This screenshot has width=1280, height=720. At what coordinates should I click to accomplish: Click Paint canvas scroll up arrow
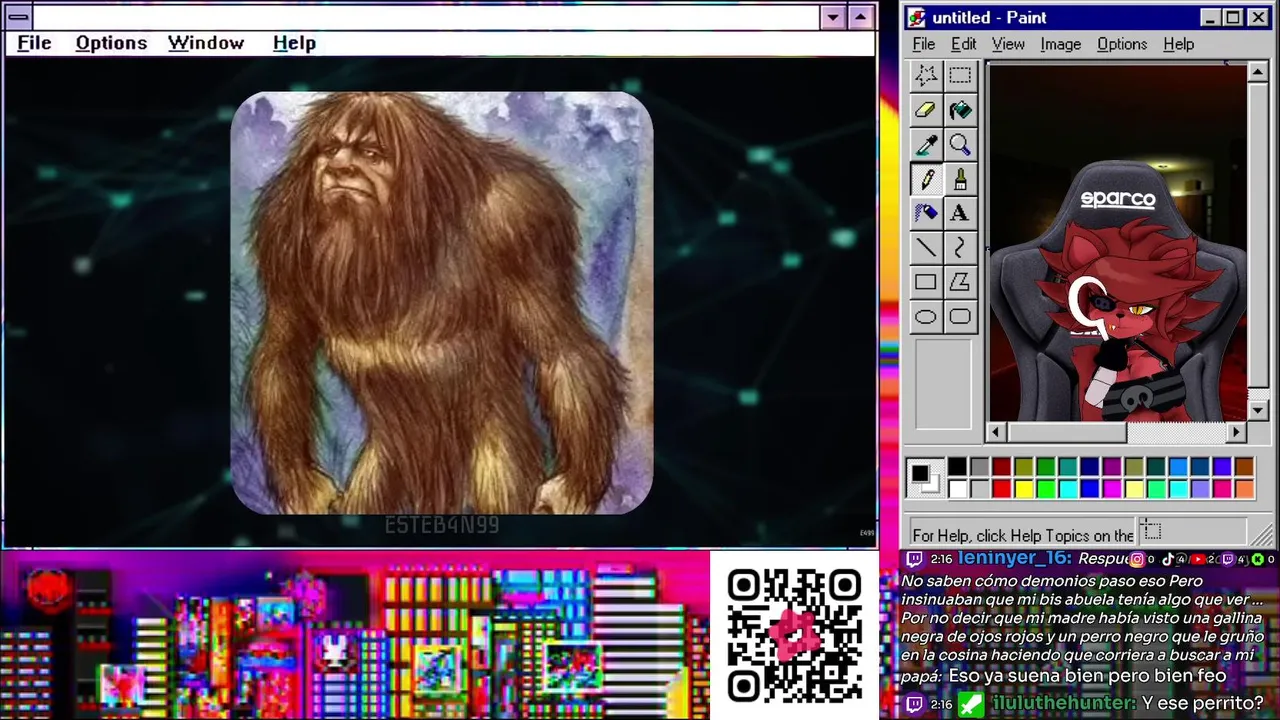point(1258,72)
